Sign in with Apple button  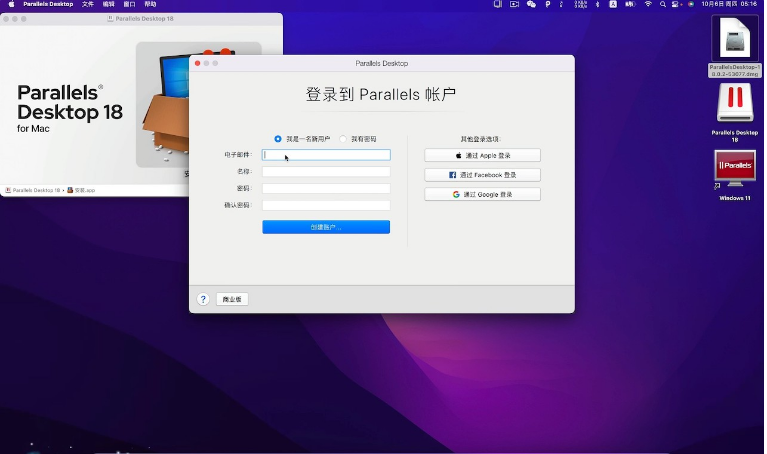[x=482, y=156]
